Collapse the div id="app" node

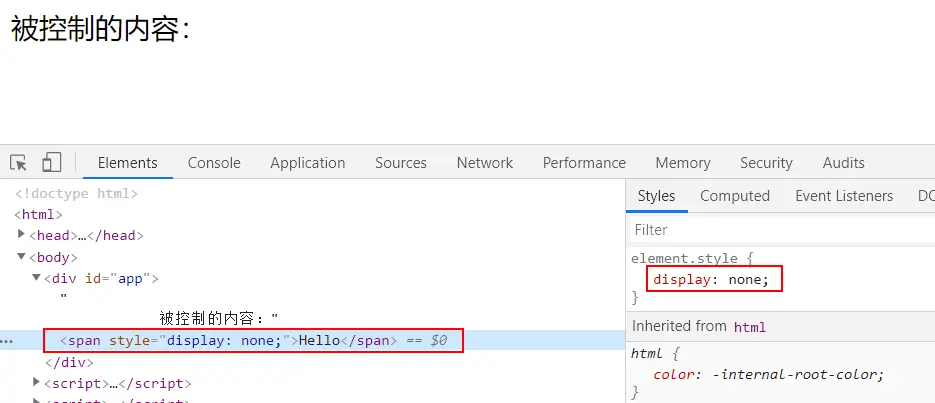[x=36, y=278]
